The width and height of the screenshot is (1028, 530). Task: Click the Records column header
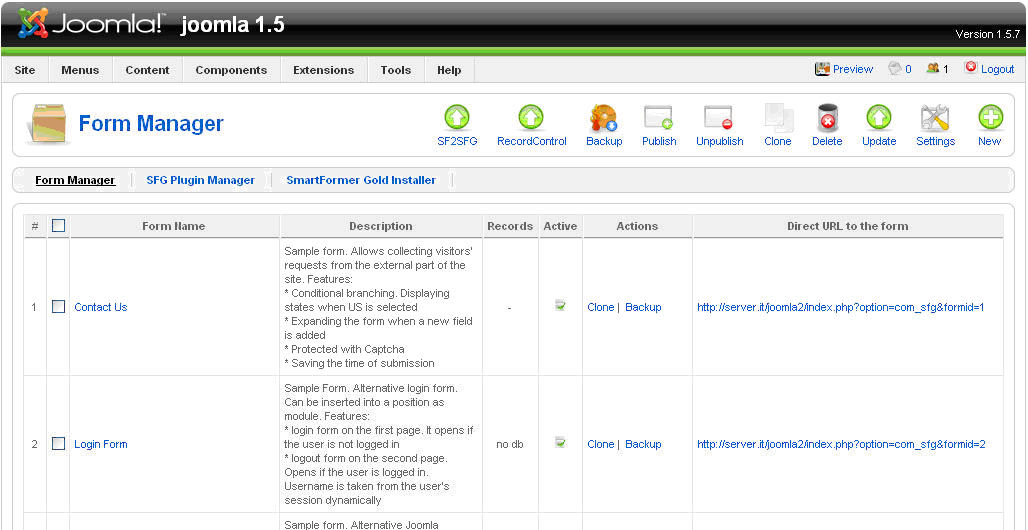pos(510,226)
